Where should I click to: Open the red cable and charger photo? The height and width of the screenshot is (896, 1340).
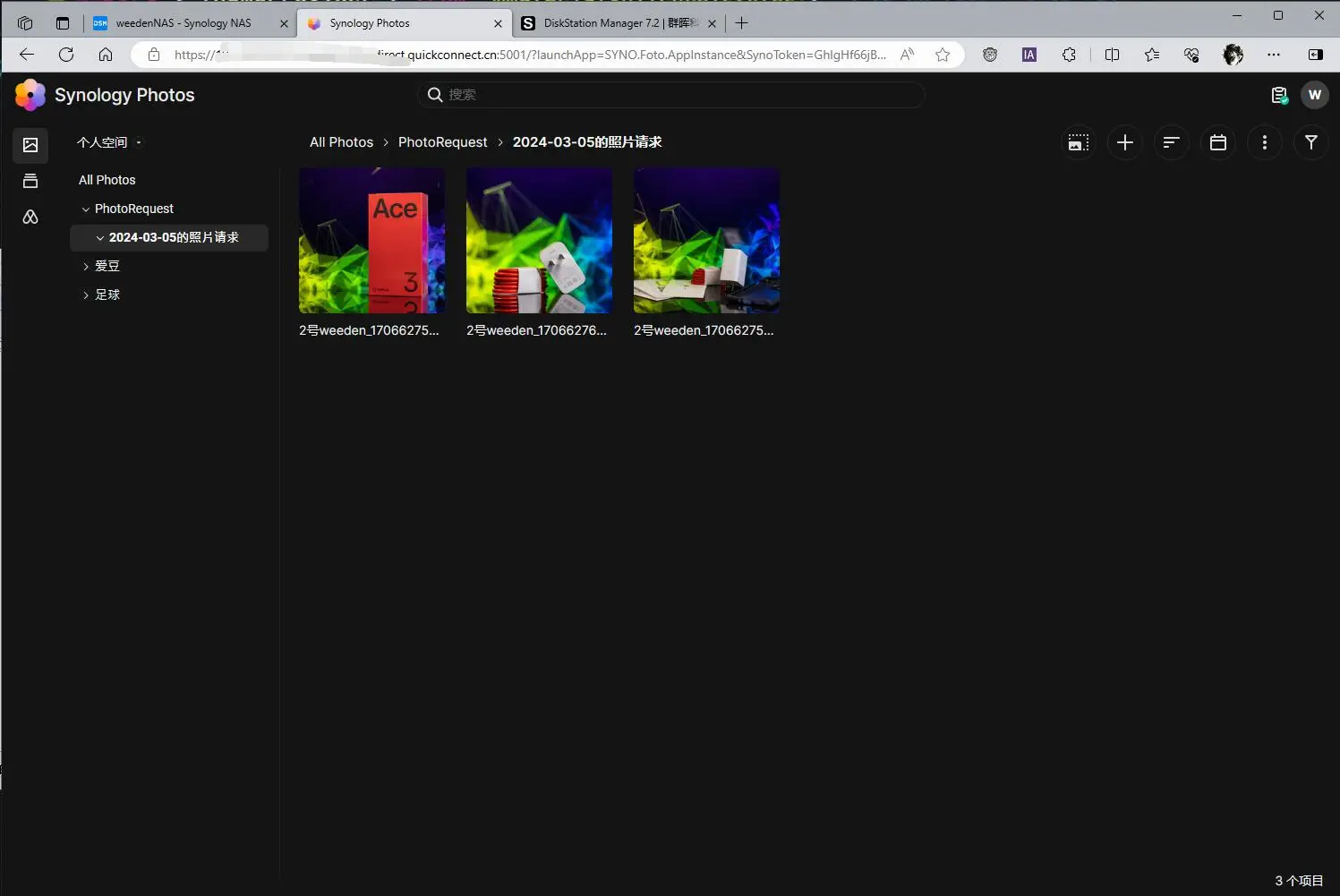(x=539, y=240)
